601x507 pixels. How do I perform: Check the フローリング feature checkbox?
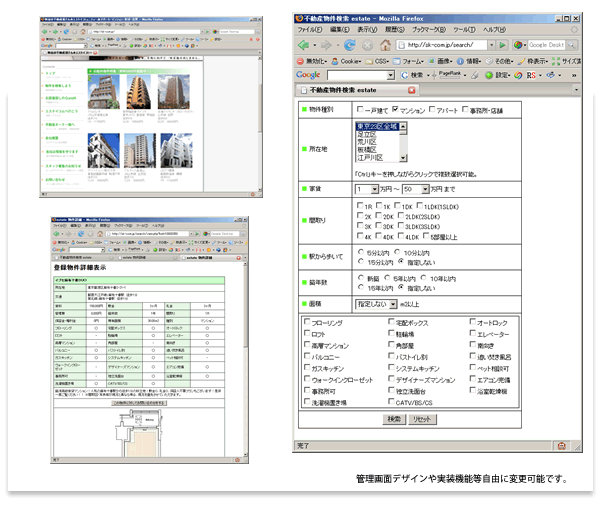pyautogui.click(x=307, y=322)
